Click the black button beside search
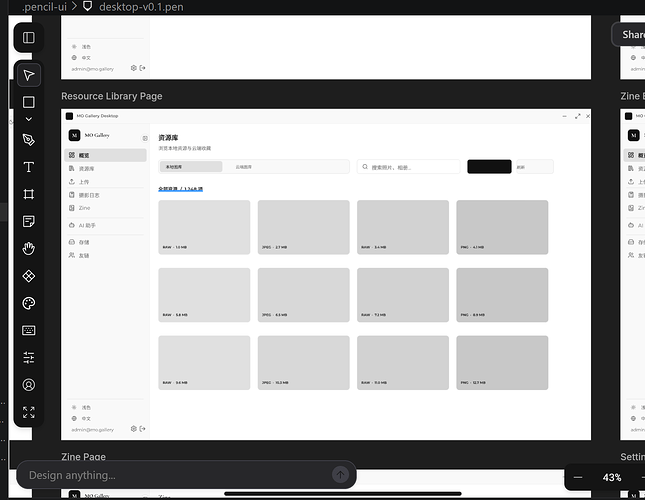Image resolution: width=645 pixels, height=500 pixels. point(490,167)
